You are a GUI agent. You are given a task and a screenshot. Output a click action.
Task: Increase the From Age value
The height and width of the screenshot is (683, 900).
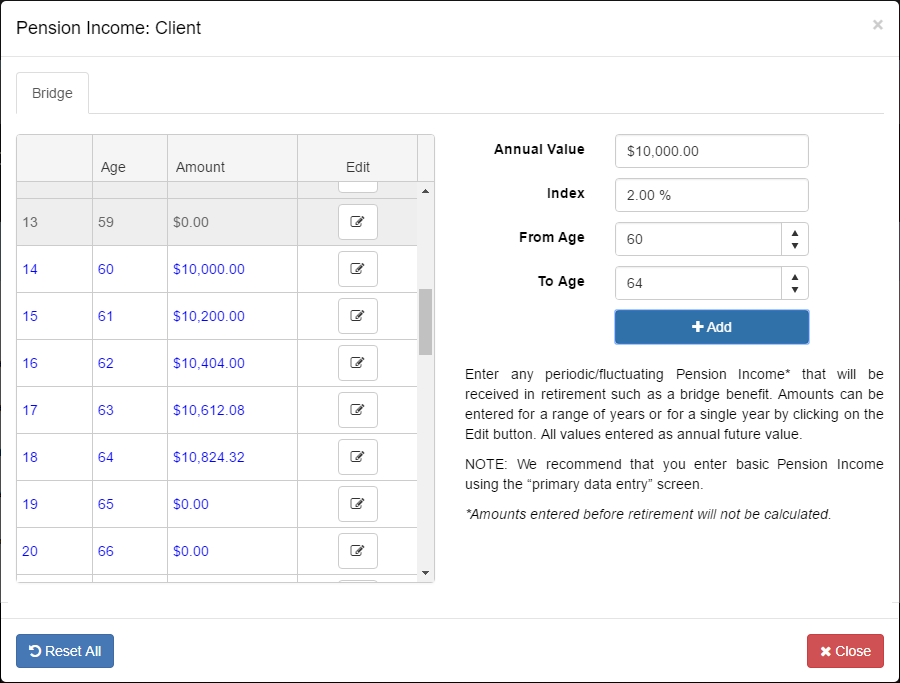coord(794,232)
